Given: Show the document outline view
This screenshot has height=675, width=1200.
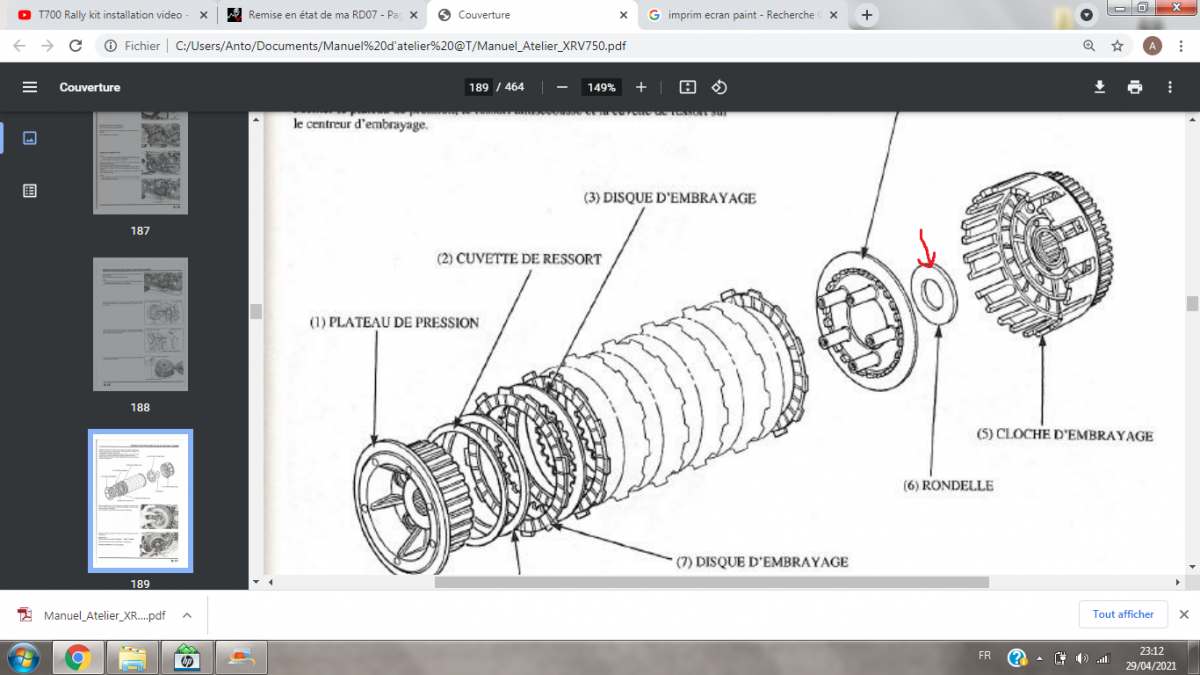Looking at the screenshot, I should tap(30, 190).
